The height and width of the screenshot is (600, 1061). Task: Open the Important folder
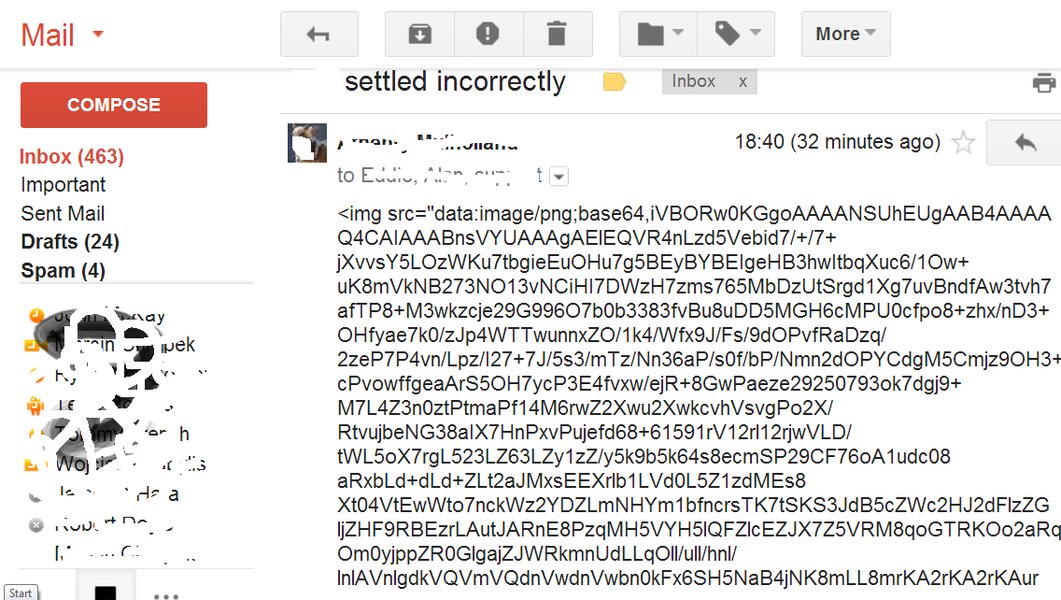tap(63, 184)
